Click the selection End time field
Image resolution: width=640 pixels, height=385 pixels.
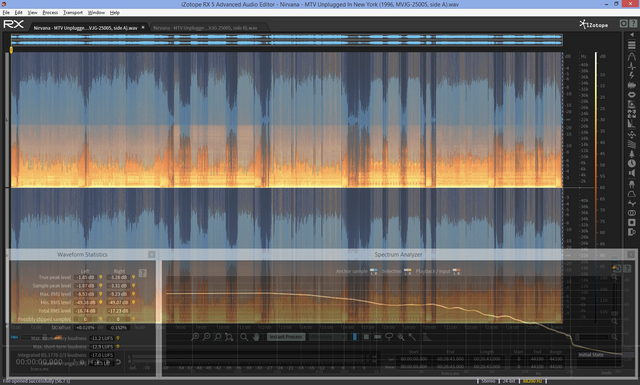pos(450,359)
